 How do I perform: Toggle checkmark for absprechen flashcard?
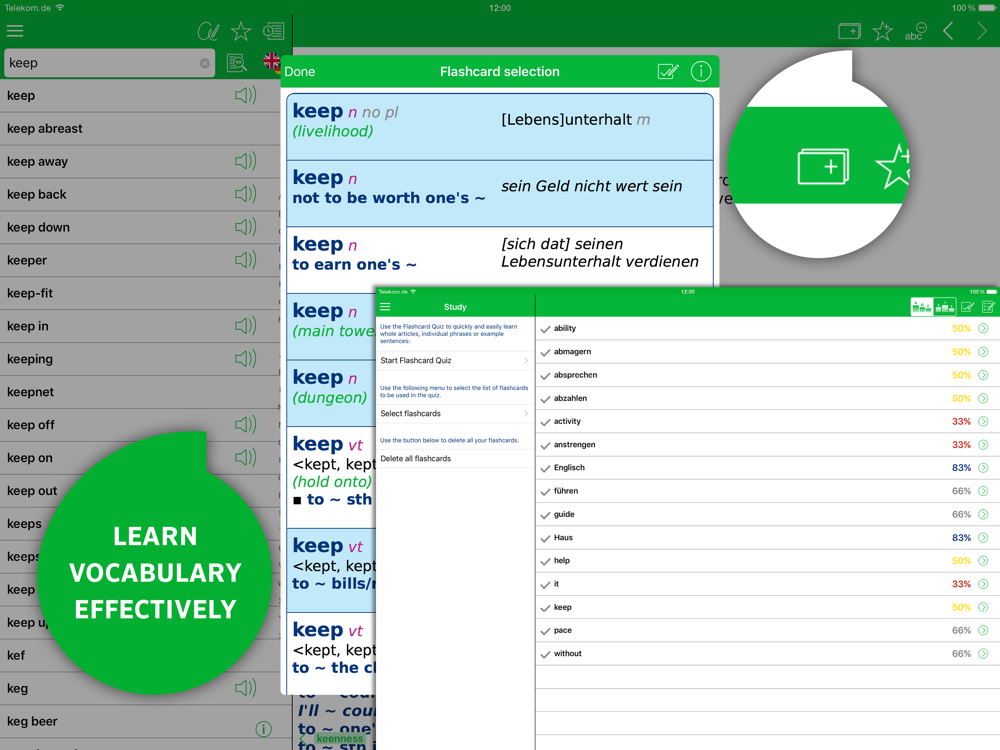[x=545, y=376]
